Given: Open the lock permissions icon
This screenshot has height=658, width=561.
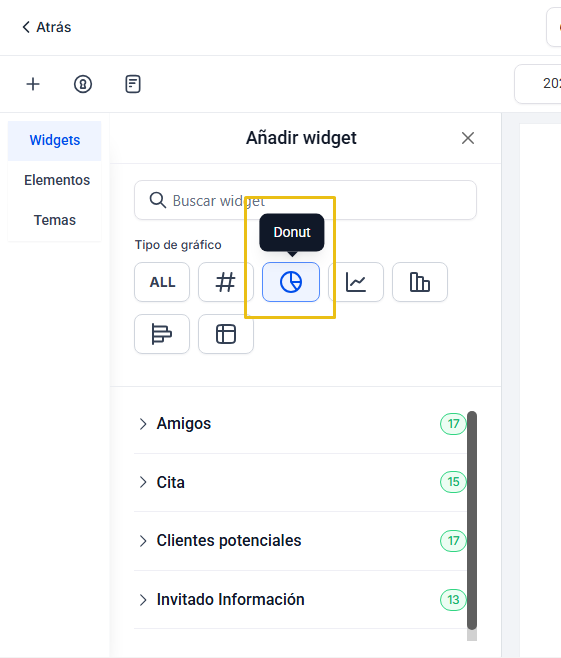Looking at the screenshot, I should click(x=83, y=84).
